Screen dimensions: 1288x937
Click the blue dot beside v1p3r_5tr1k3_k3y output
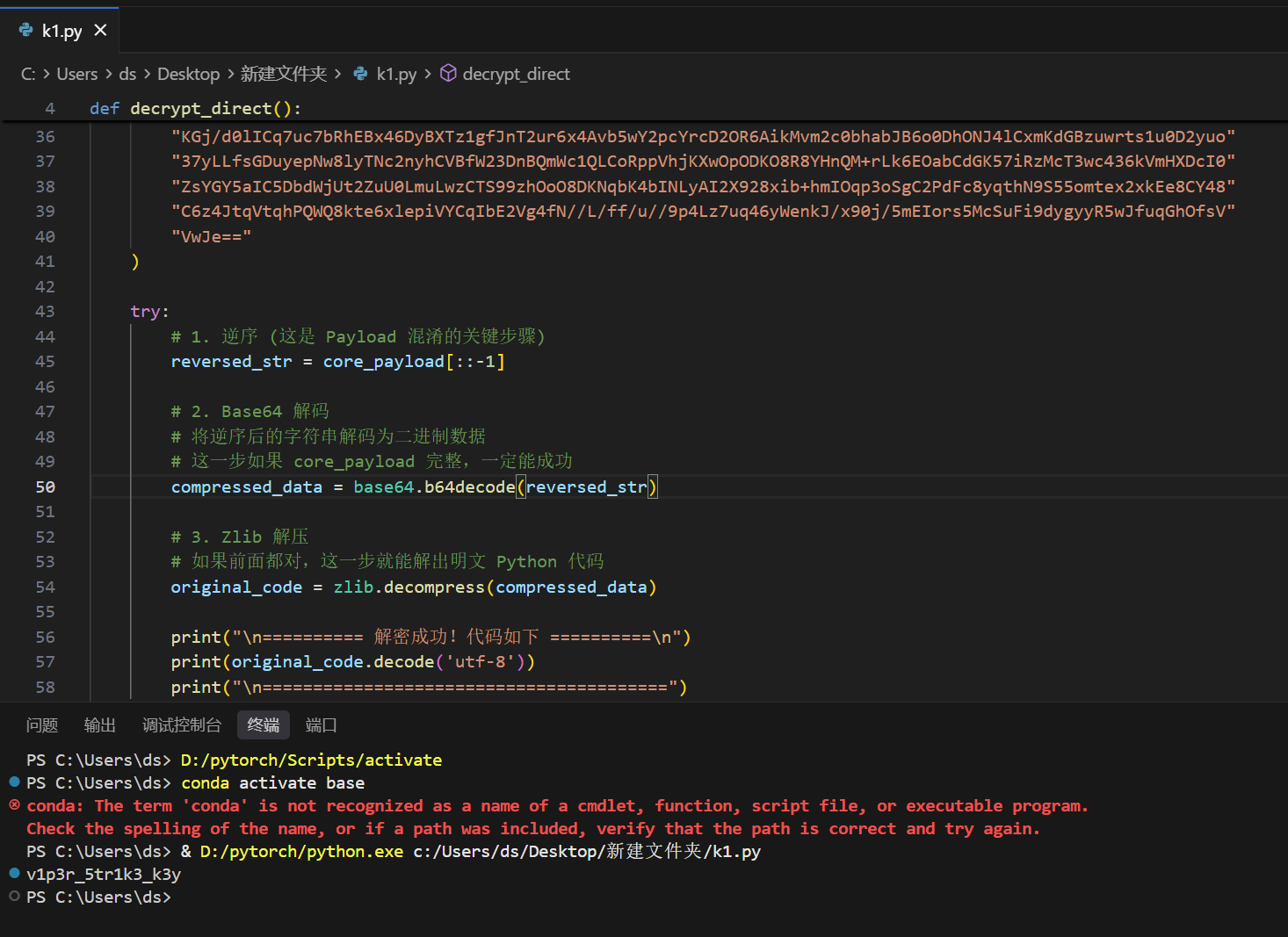[x=14, y=873]
